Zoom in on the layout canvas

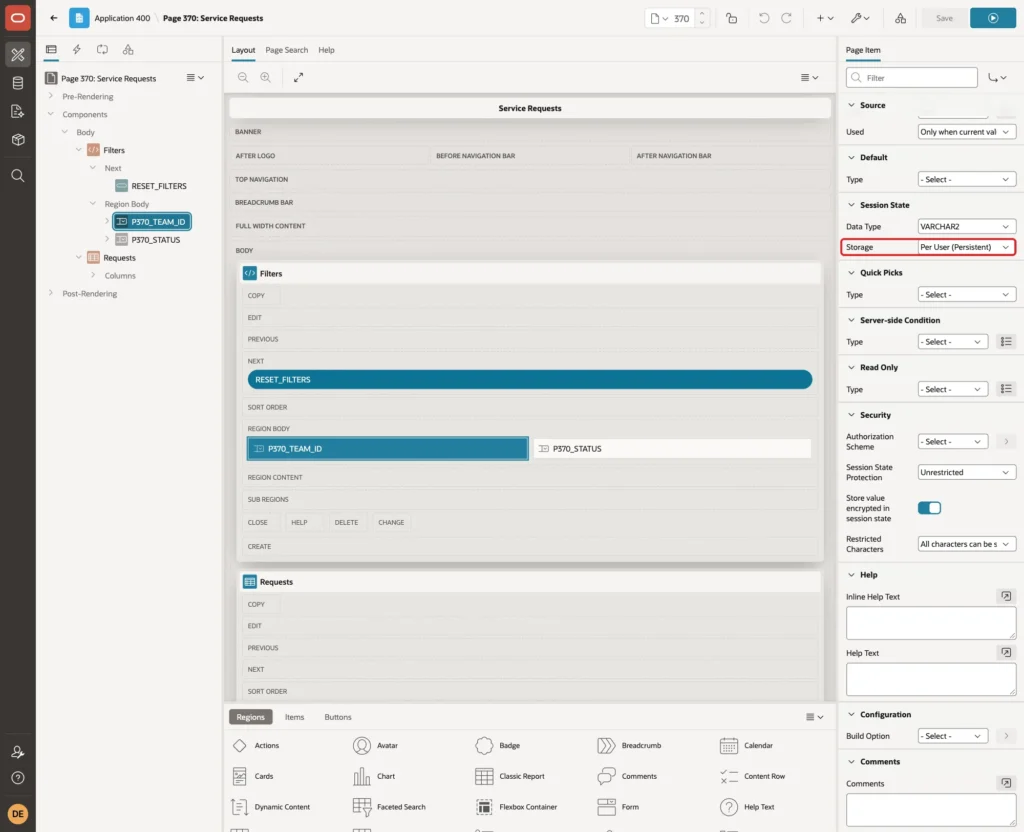(x=266, y=77)
